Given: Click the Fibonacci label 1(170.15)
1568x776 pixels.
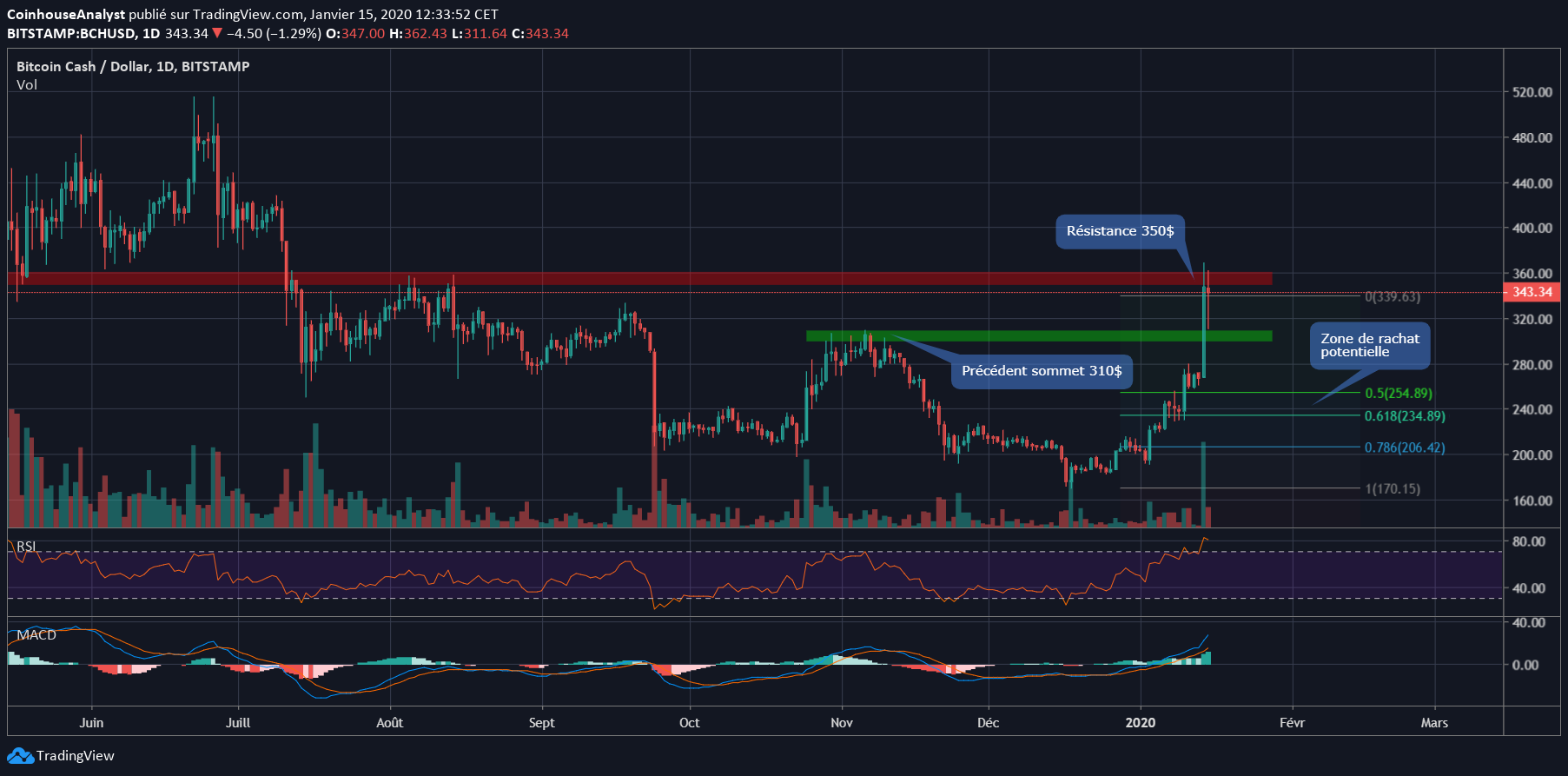Looking at the screenshot, I should [x=1393, y=489].
